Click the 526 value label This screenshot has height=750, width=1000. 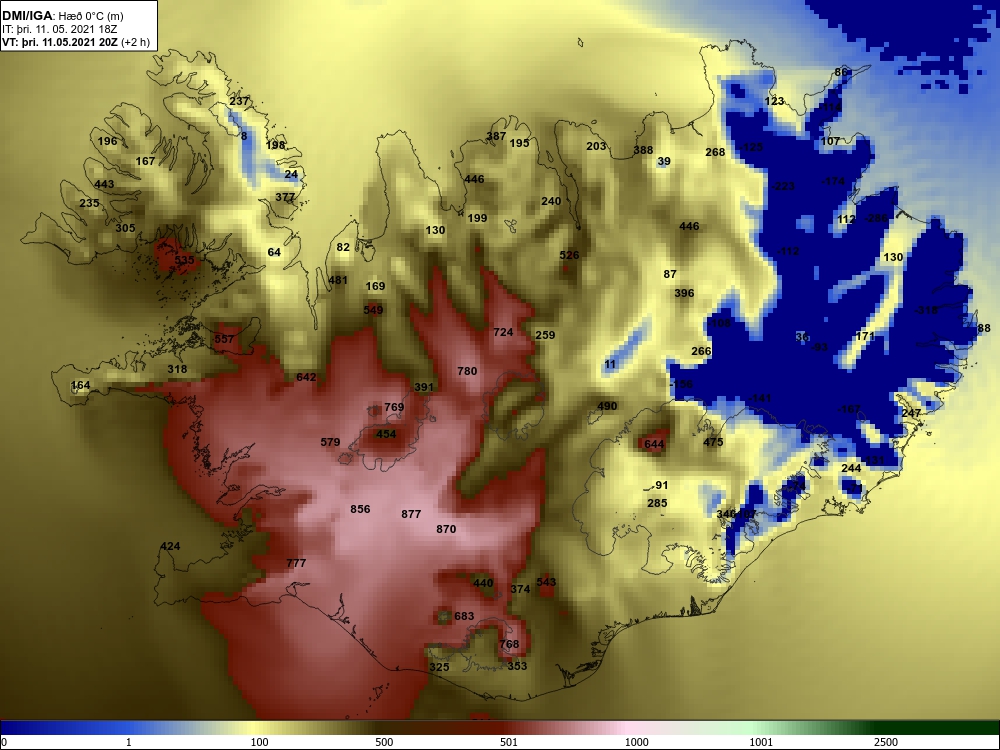pos(570,256)
